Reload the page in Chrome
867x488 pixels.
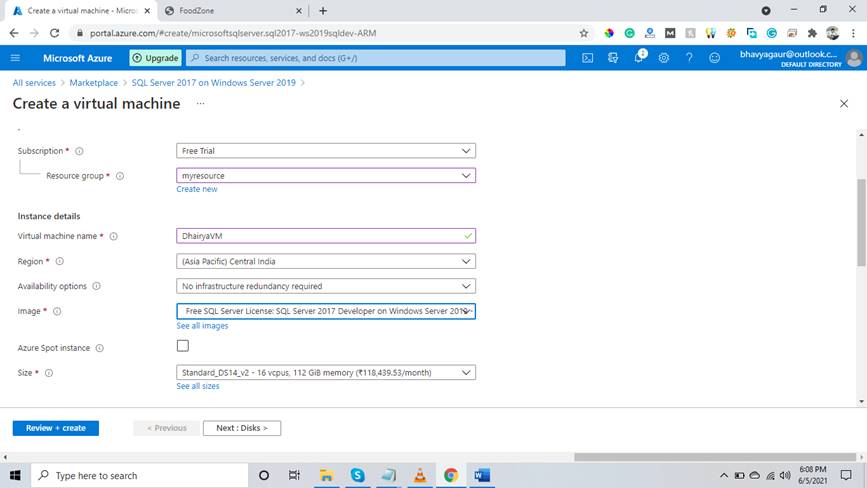(x=54, y=33)
